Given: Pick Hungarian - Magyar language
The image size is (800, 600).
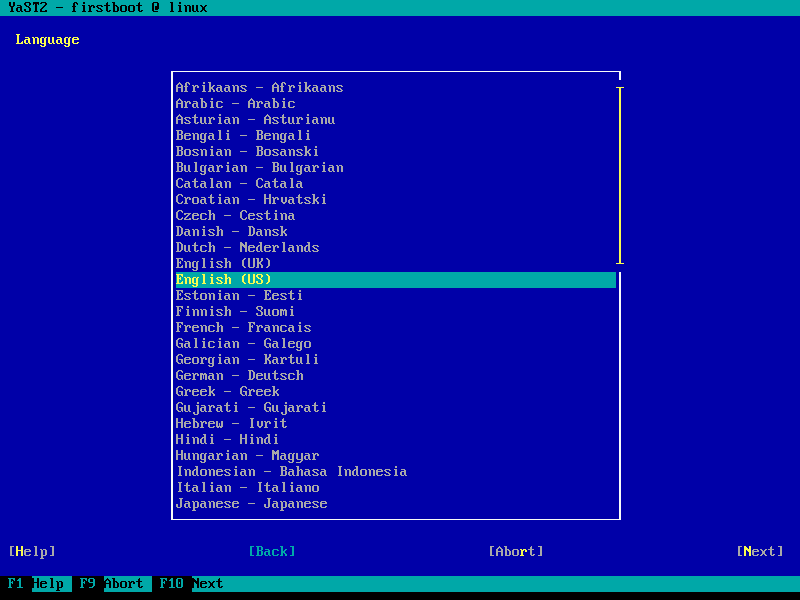Looking at the screenshot, I should [247, 456].
